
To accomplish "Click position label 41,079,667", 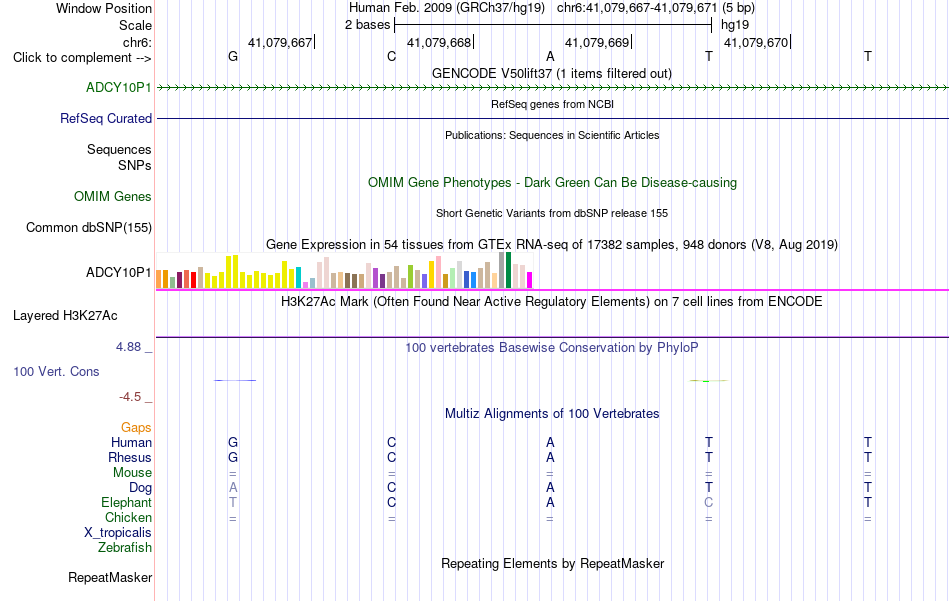I will pos(280,42).
